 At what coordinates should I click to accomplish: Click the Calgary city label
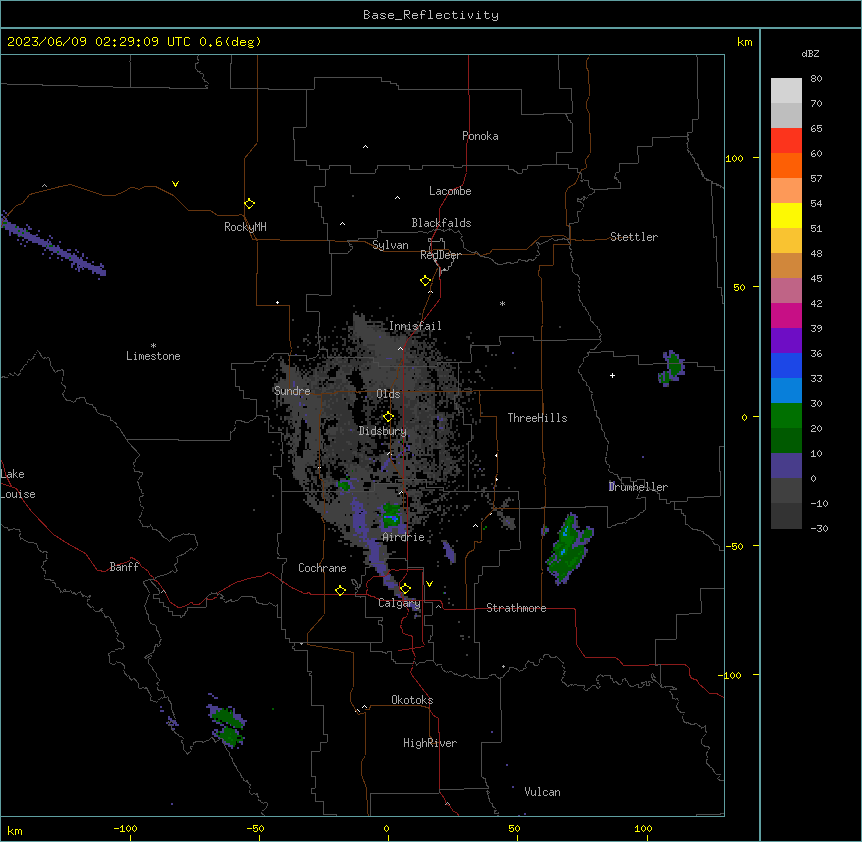point(399,603)
